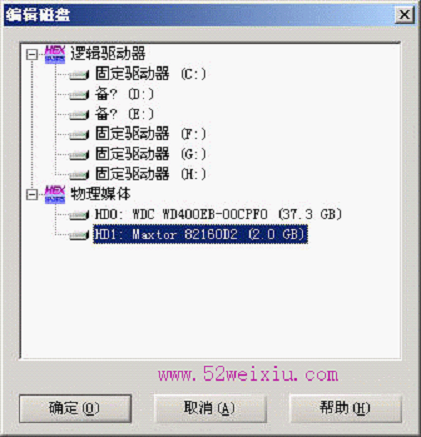Click the drive icon for 固定驱动器 (C:)
Screen dimensions: 421x437
pos(79,75)
